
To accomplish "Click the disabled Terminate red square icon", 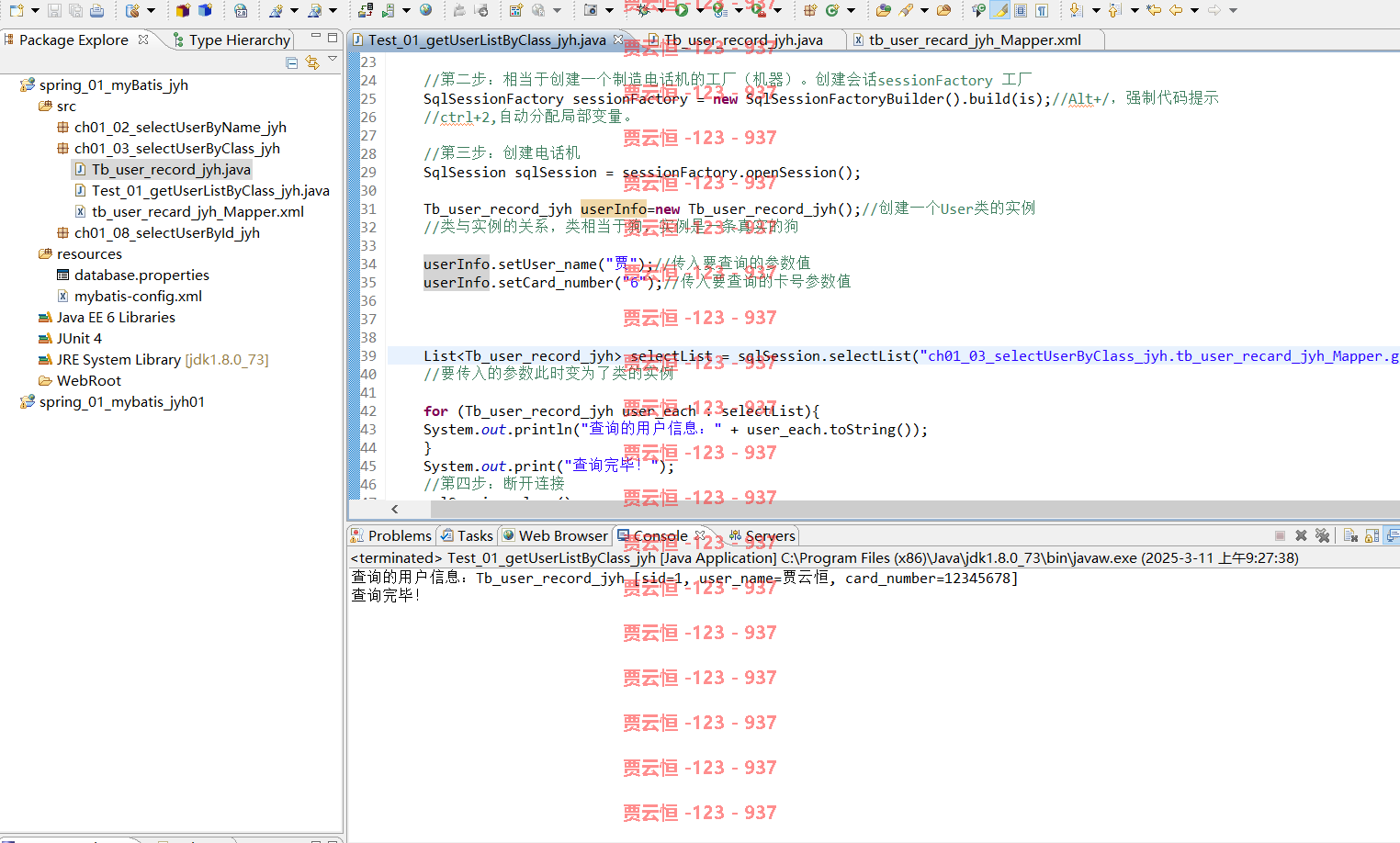I will coord(1280,535).
